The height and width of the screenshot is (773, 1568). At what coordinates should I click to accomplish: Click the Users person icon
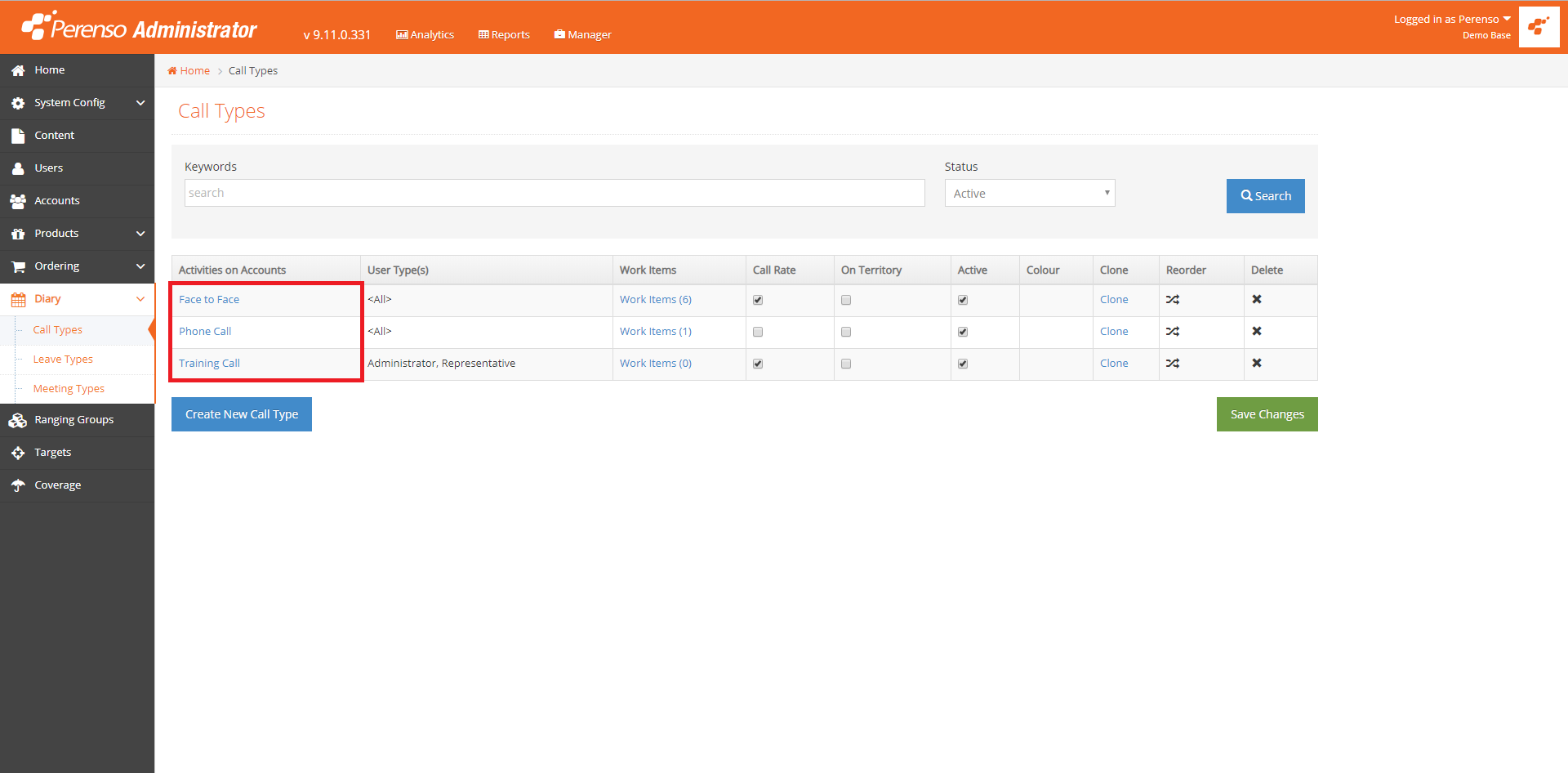pos(18,168)
